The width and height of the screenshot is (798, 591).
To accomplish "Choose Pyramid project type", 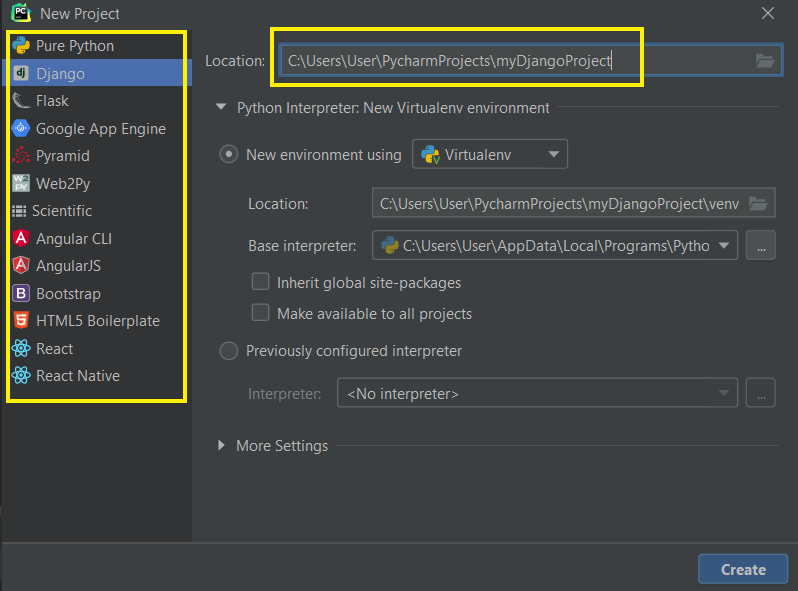I will tap(97, 156).
